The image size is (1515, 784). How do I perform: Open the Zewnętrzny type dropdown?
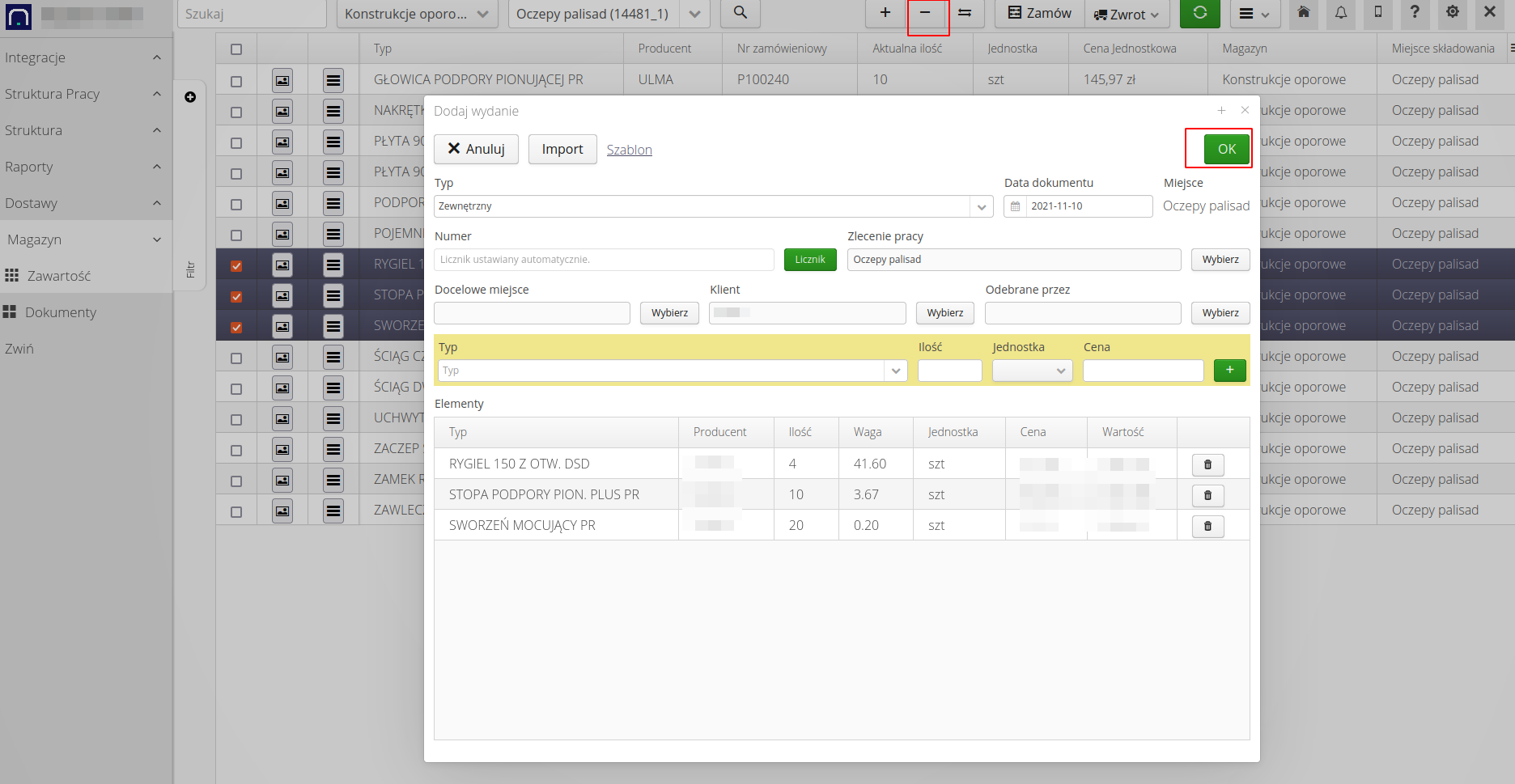pos(981,206)
